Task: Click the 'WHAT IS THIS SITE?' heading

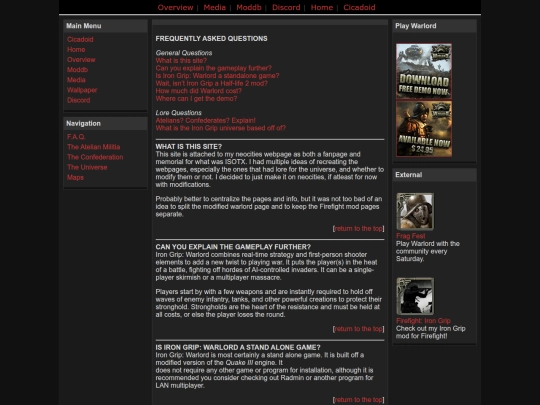Action: tap(189, 147)
